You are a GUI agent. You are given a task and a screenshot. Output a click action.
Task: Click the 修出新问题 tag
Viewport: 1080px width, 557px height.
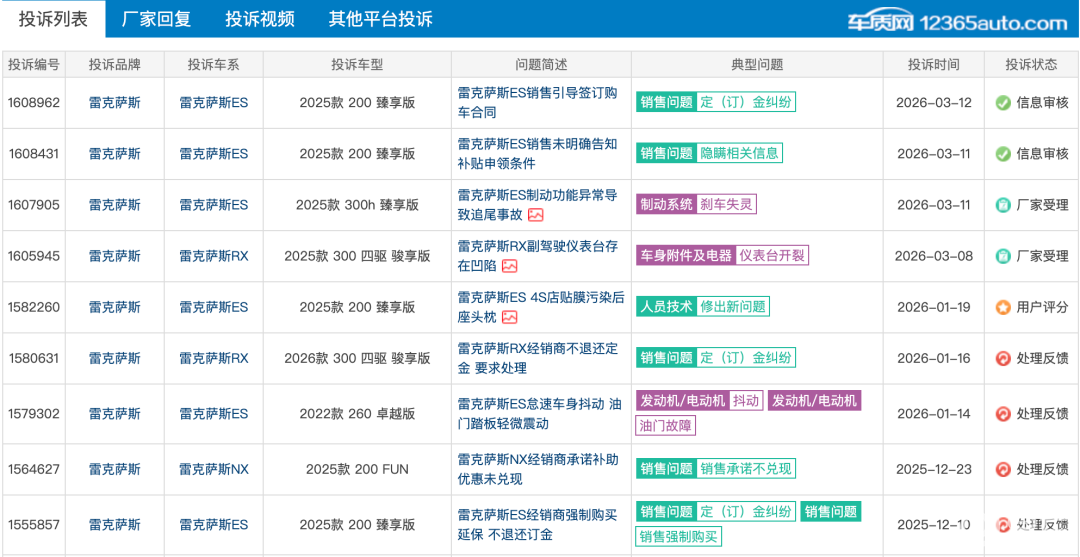pyautogui.click(x=733, y=307)
